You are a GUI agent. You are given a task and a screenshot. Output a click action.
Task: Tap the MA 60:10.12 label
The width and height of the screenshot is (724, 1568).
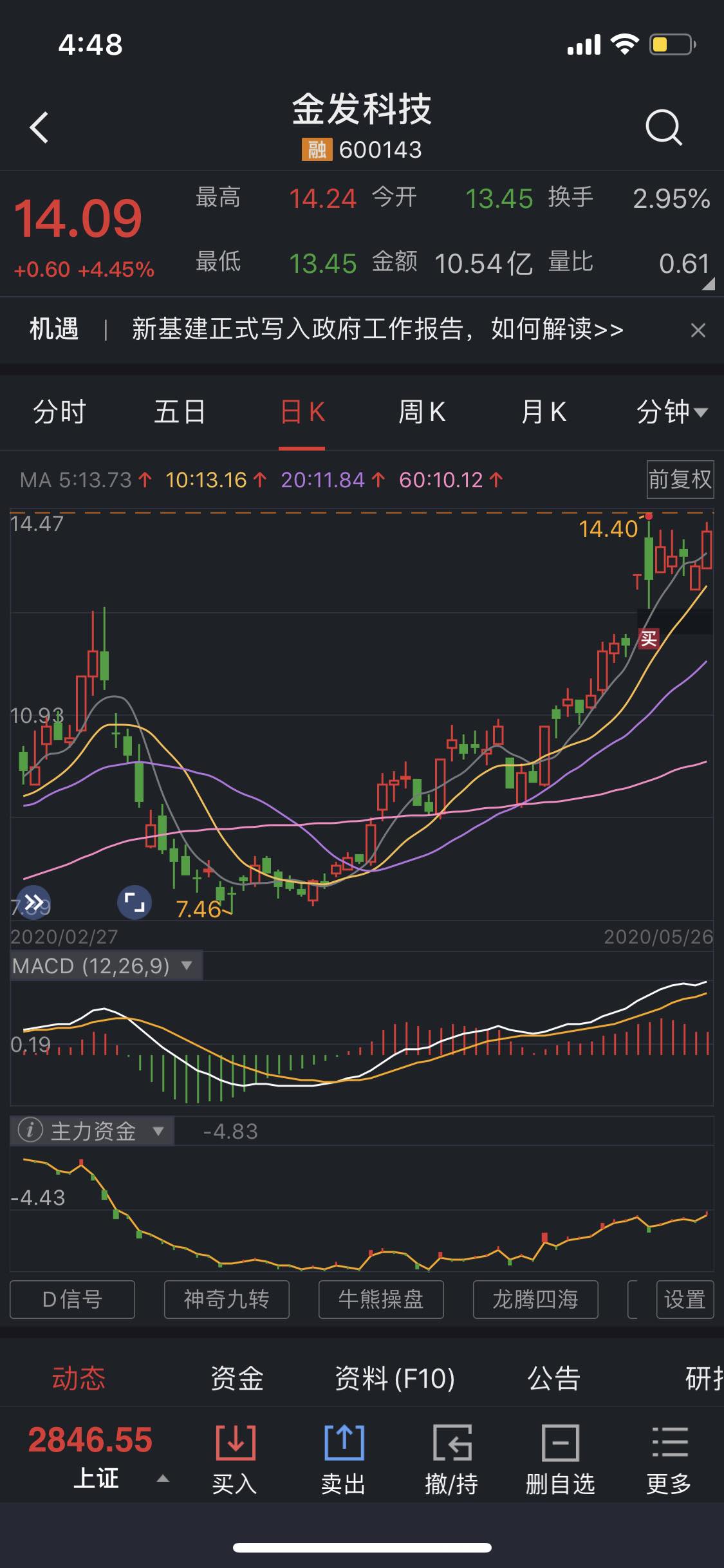451,480
